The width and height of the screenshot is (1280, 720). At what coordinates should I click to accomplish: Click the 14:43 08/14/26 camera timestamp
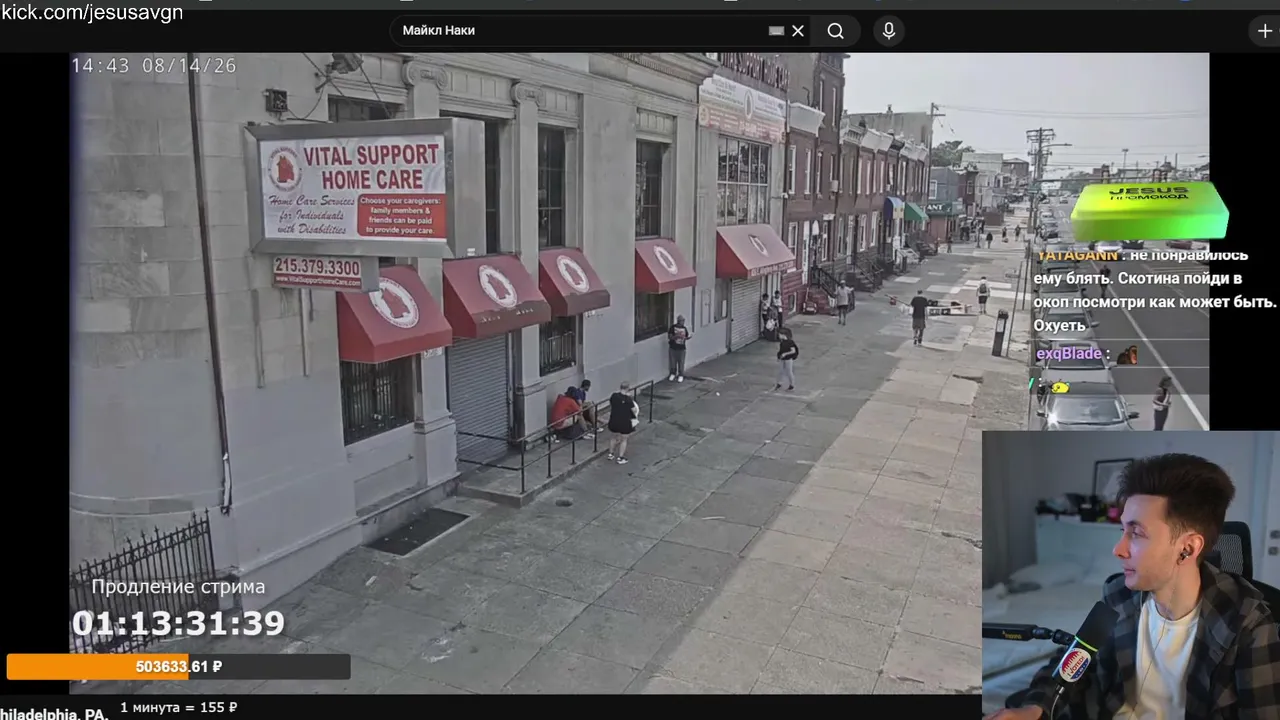pos(154,66)
